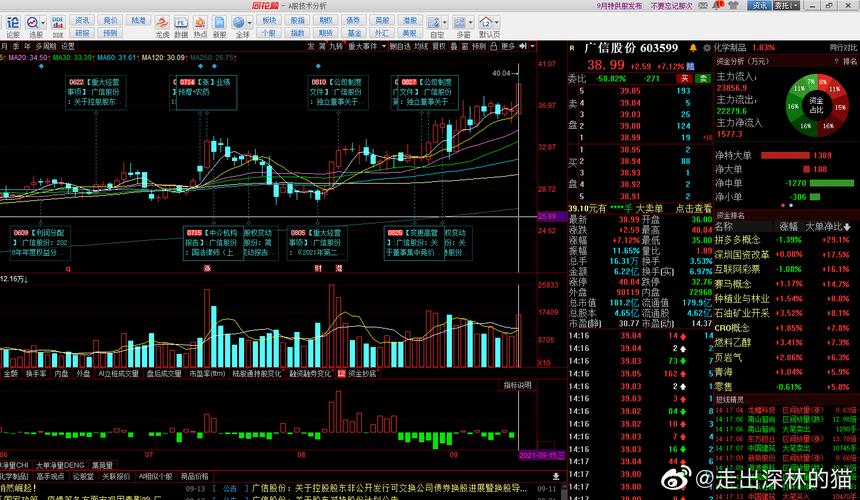Toggle the 九转 indicator
The height and width of the screenshot is (500, 860).
[336, 47]
